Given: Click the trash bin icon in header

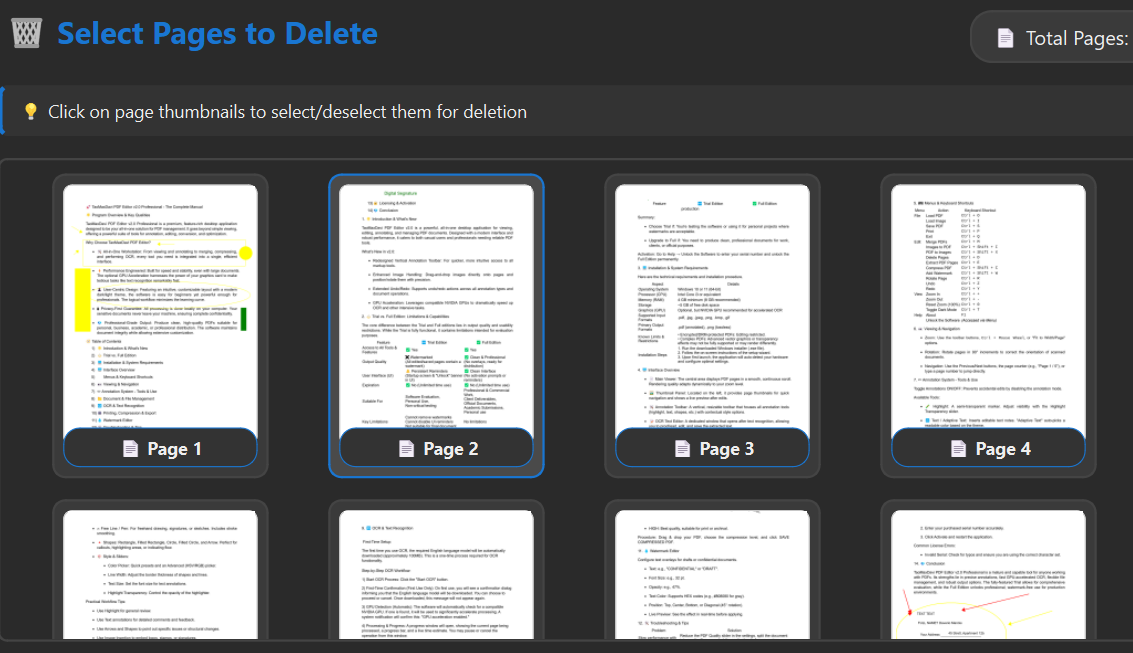Looking at the screenshot, I should pos(27,33).
